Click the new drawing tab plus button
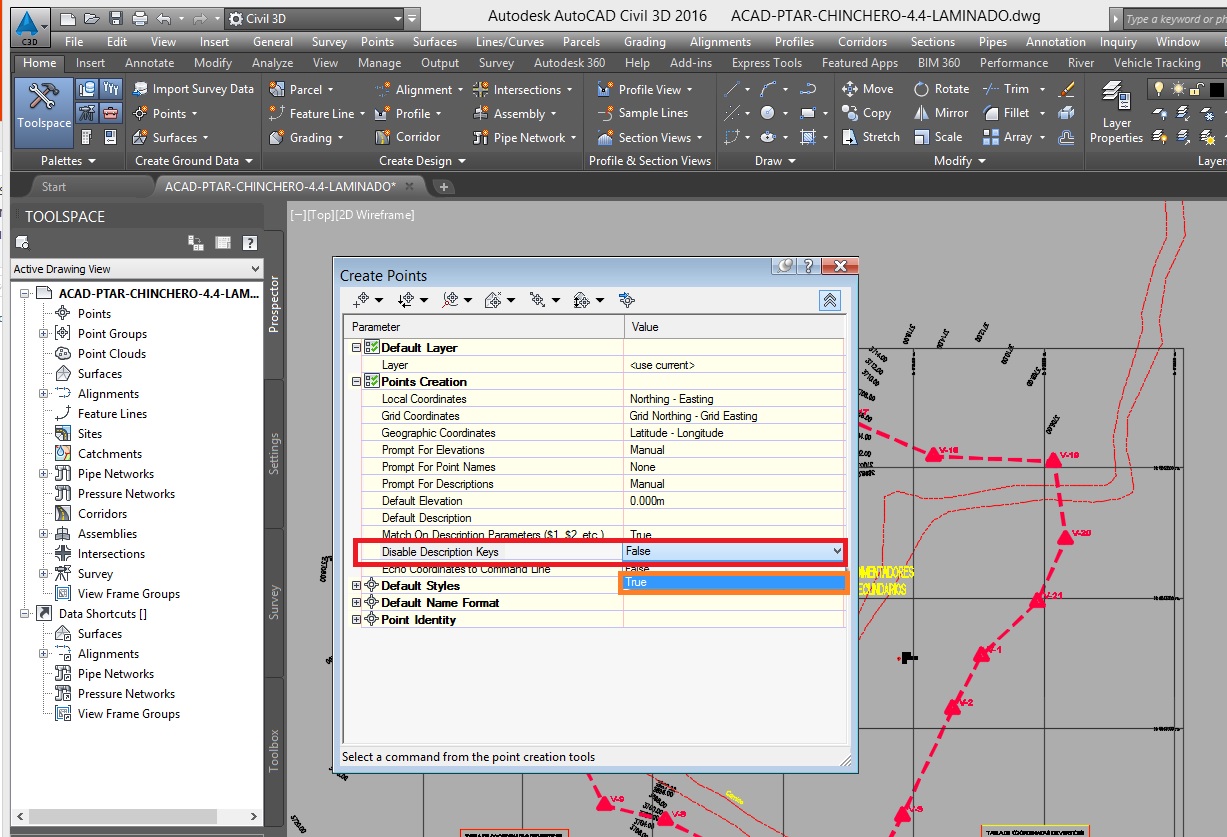Image resolution: width=1227 pixels, height=837 pixels. coord(444,186)
